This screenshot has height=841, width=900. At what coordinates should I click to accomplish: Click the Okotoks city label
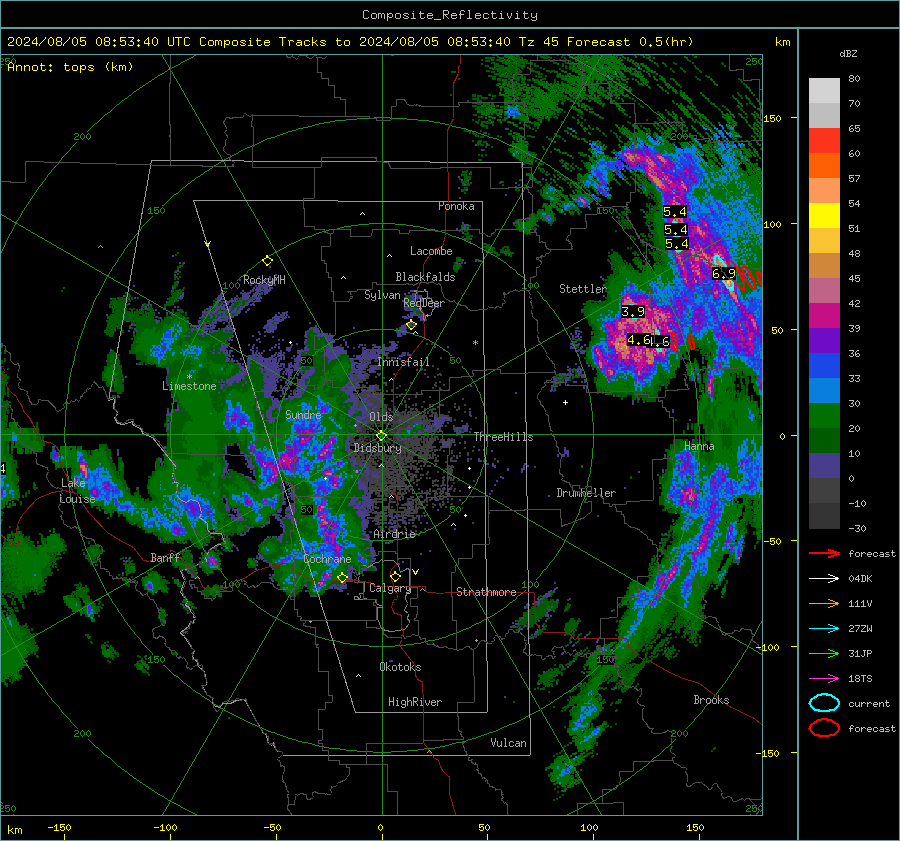click(x=400, y=667)
